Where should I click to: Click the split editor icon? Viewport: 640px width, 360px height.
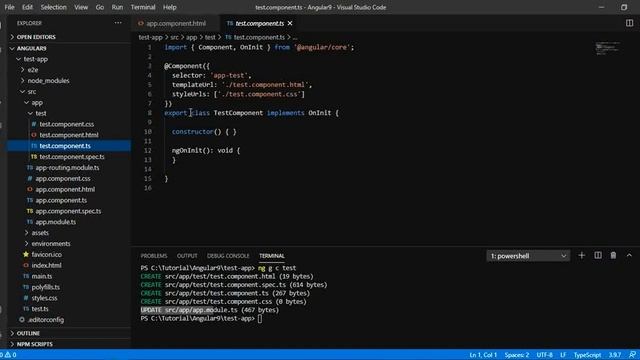629,23
